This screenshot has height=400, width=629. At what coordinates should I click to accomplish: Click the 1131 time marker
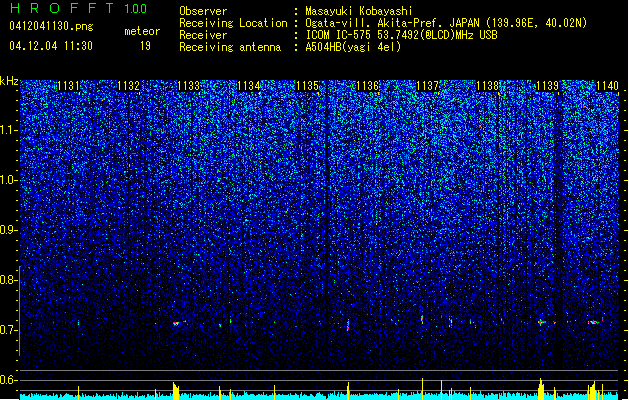point(68,86)
